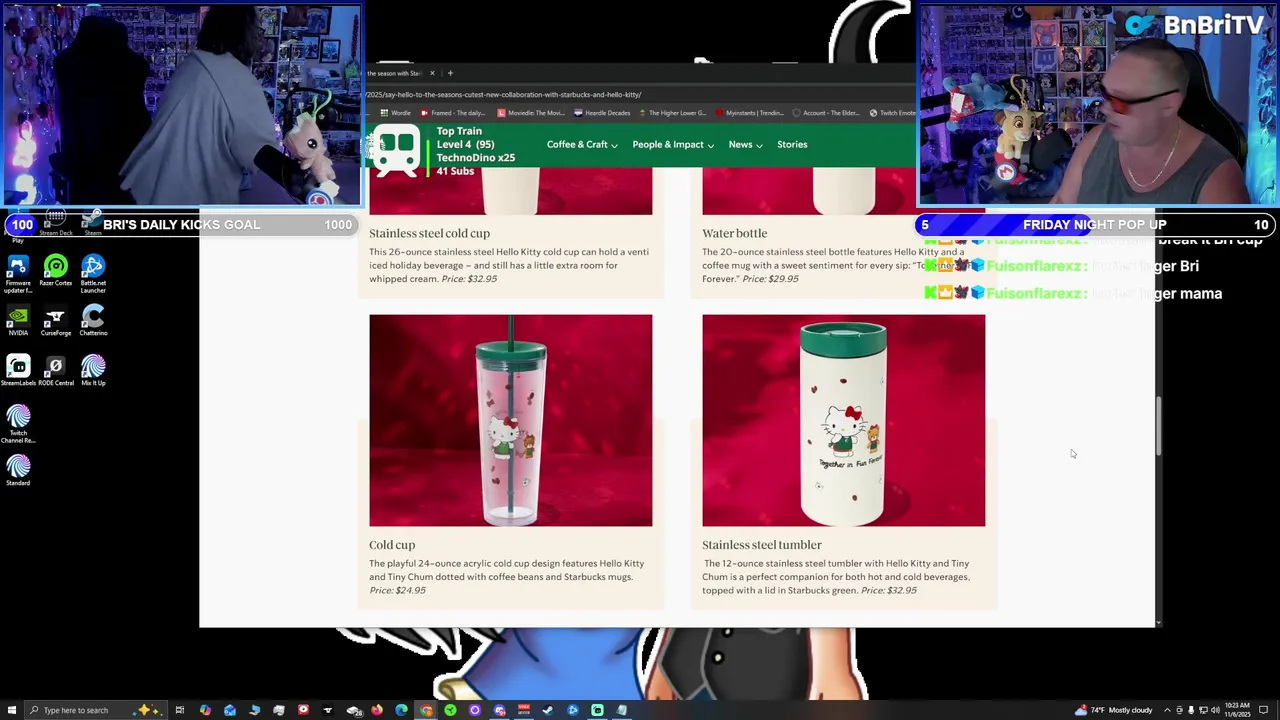Click the Stainless steel tumbler heading
1280x720 pixels.
(761, 545)
